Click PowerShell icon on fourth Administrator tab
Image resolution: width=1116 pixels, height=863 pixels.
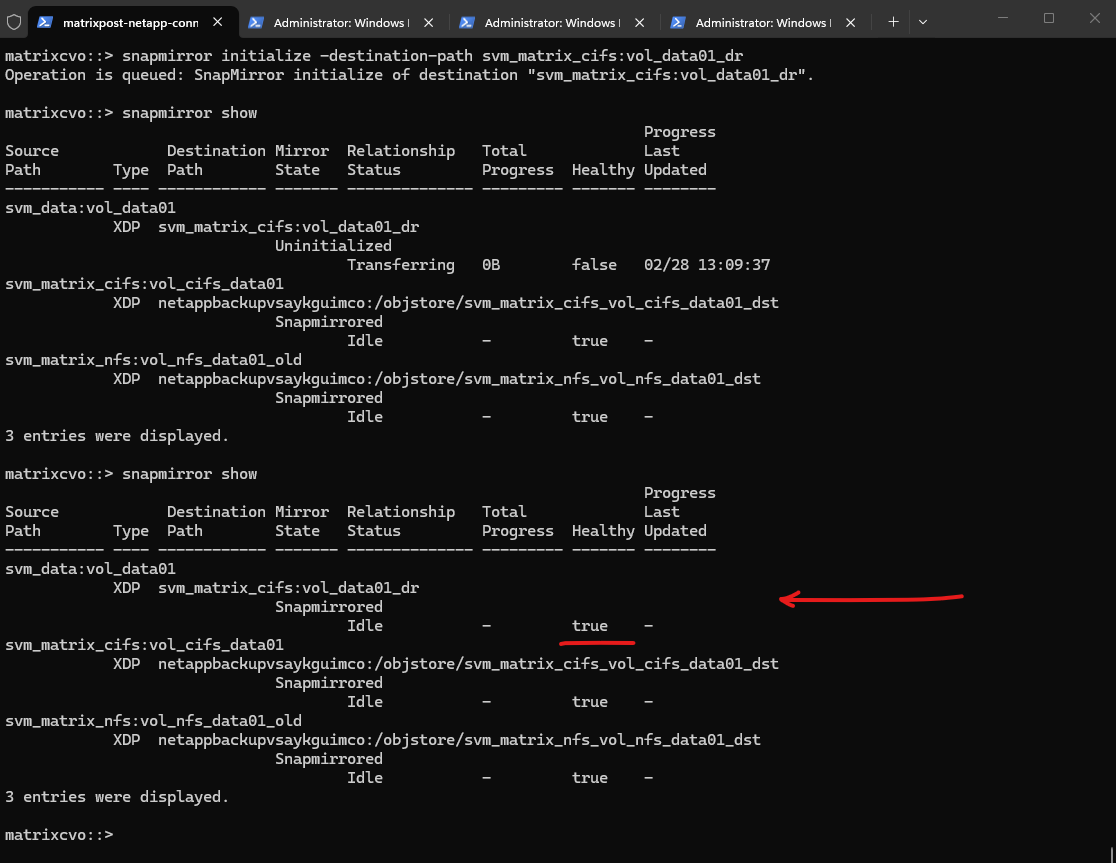[x=678, y=22]
